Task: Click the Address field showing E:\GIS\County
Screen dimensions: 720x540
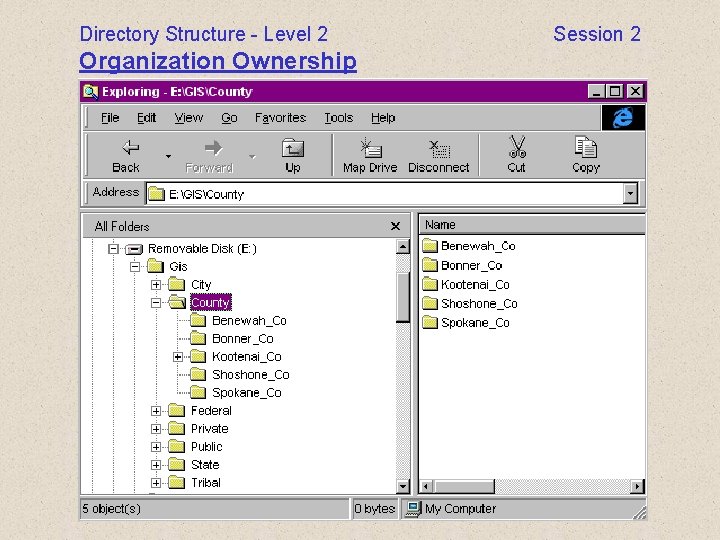Action: (x=385, y=194)
